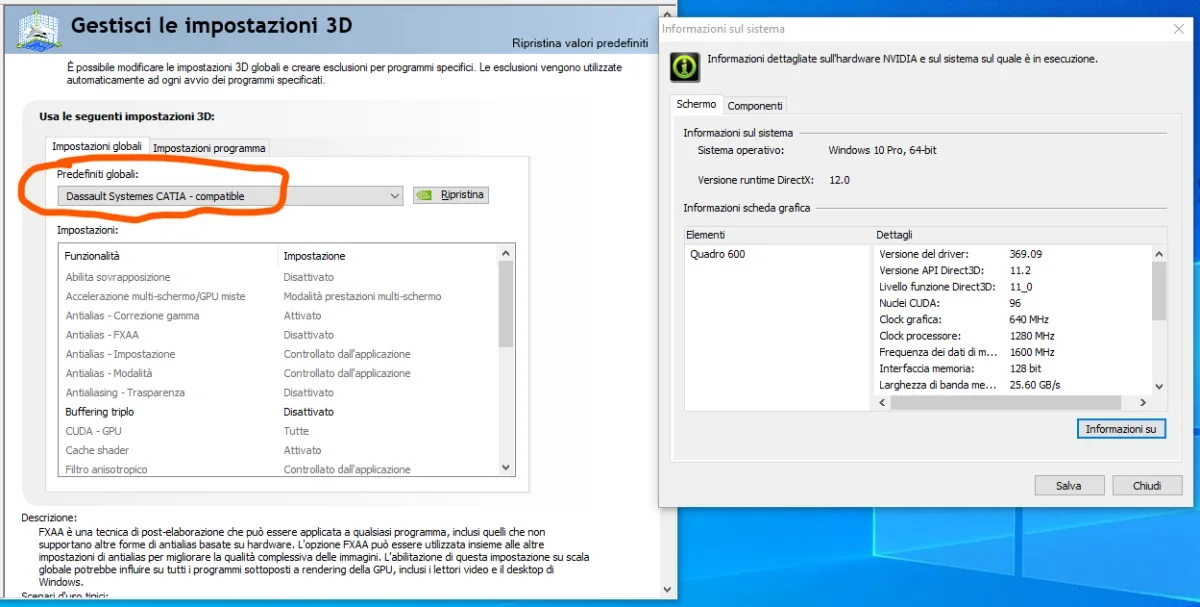Click the NVIDIA system info green icon
Image resolution: width=1200 pixels, height=607 pixels.
(x=684, y=67)
